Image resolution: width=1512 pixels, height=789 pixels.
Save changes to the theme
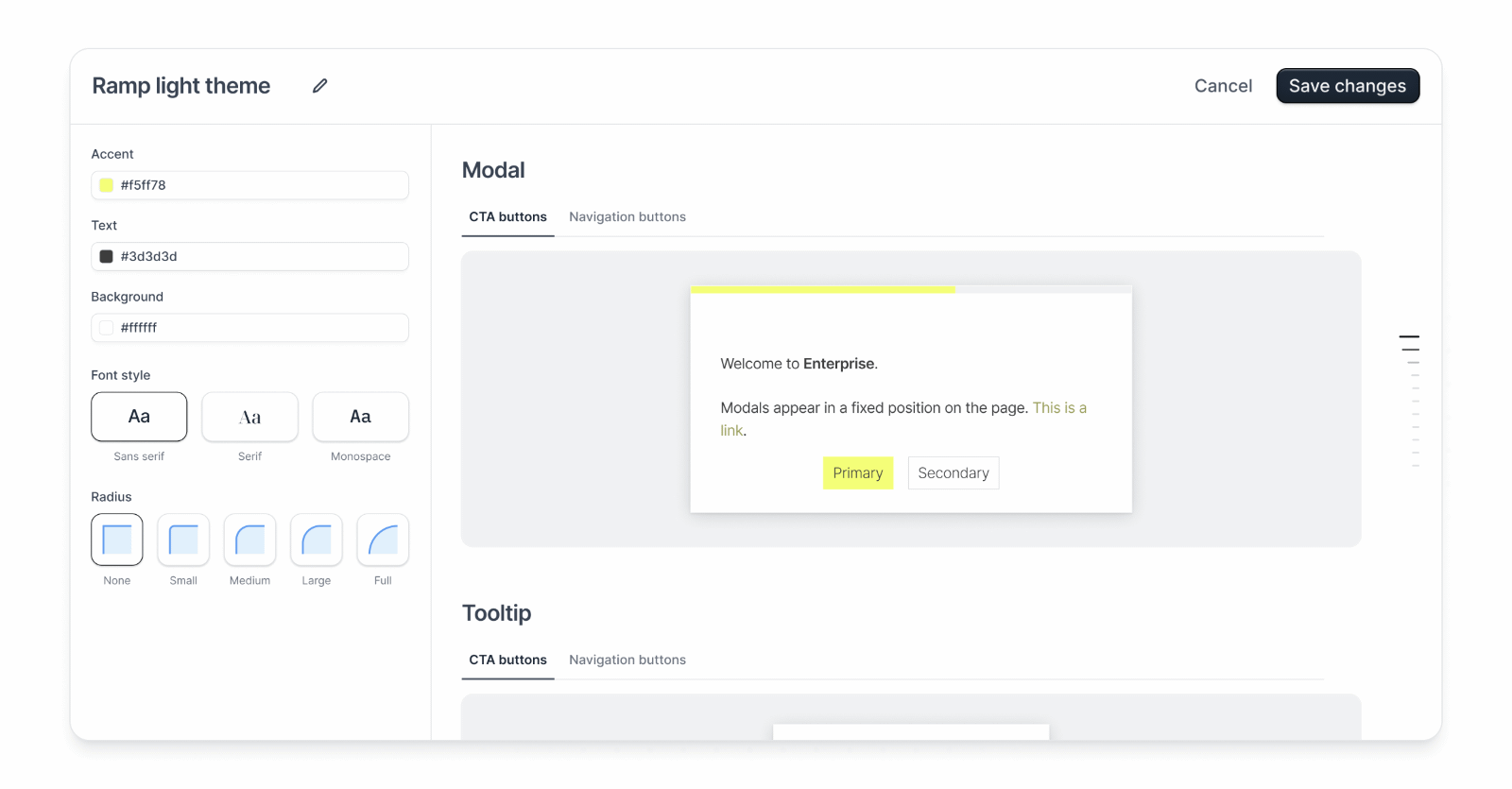[1348, 86]
